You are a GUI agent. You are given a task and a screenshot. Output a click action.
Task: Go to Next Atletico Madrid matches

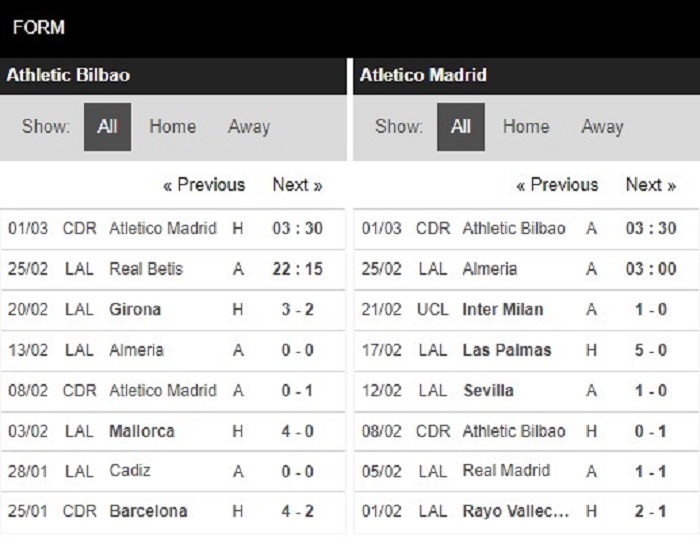click(x=651, y=185)
